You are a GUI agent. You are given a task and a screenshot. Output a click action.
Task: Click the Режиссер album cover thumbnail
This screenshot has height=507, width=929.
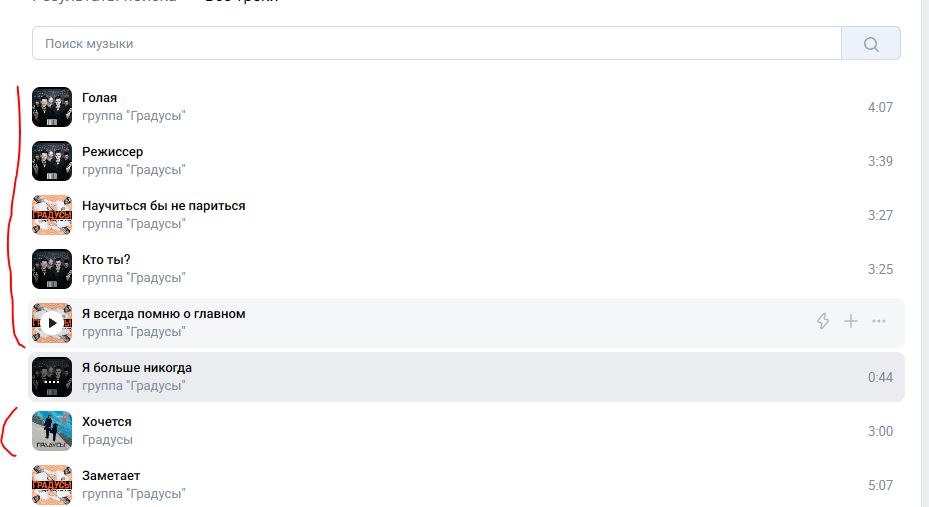click(52, 161)
